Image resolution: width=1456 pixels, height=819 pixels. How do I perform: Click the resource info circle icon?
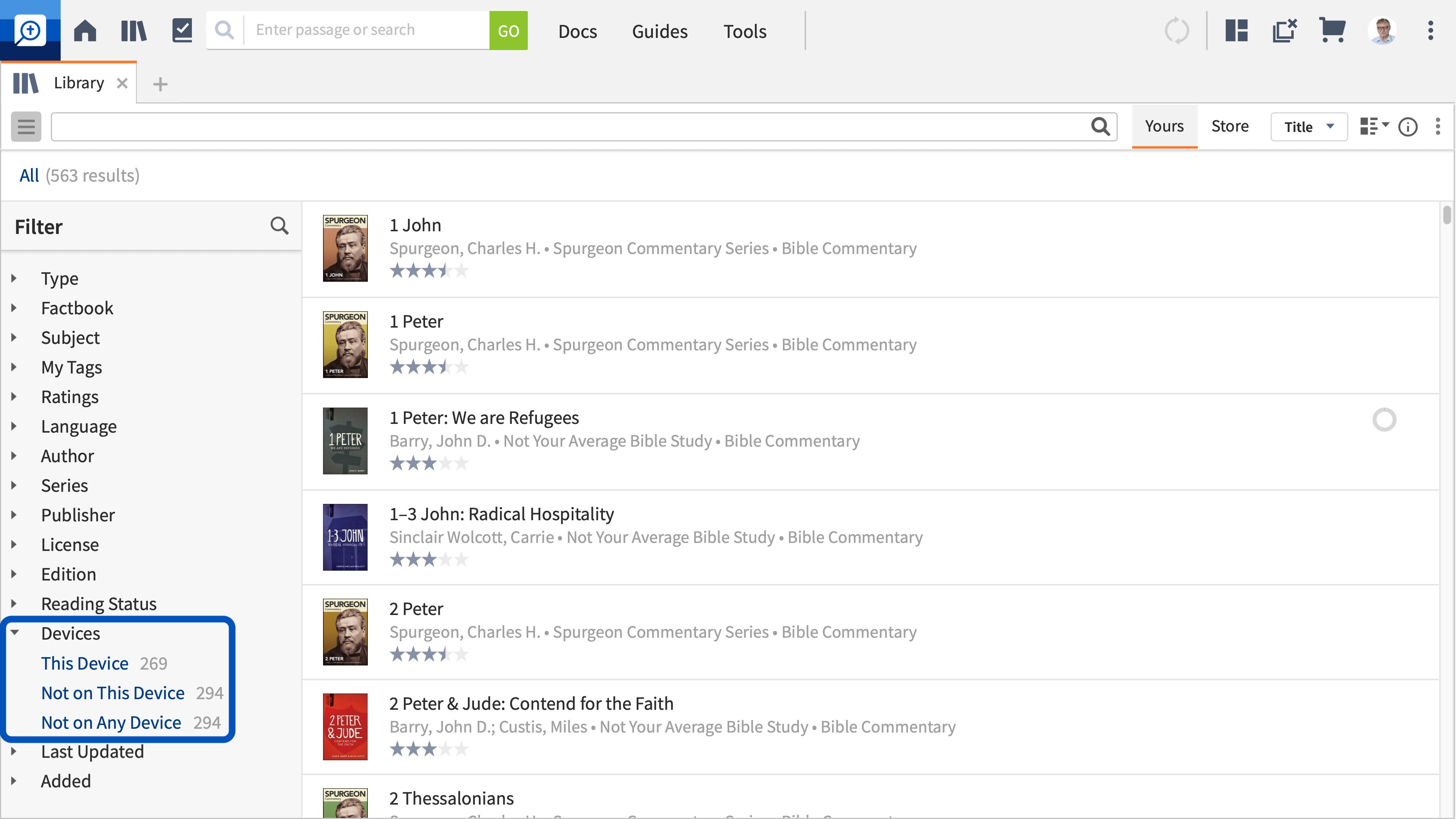(1407, 127)
